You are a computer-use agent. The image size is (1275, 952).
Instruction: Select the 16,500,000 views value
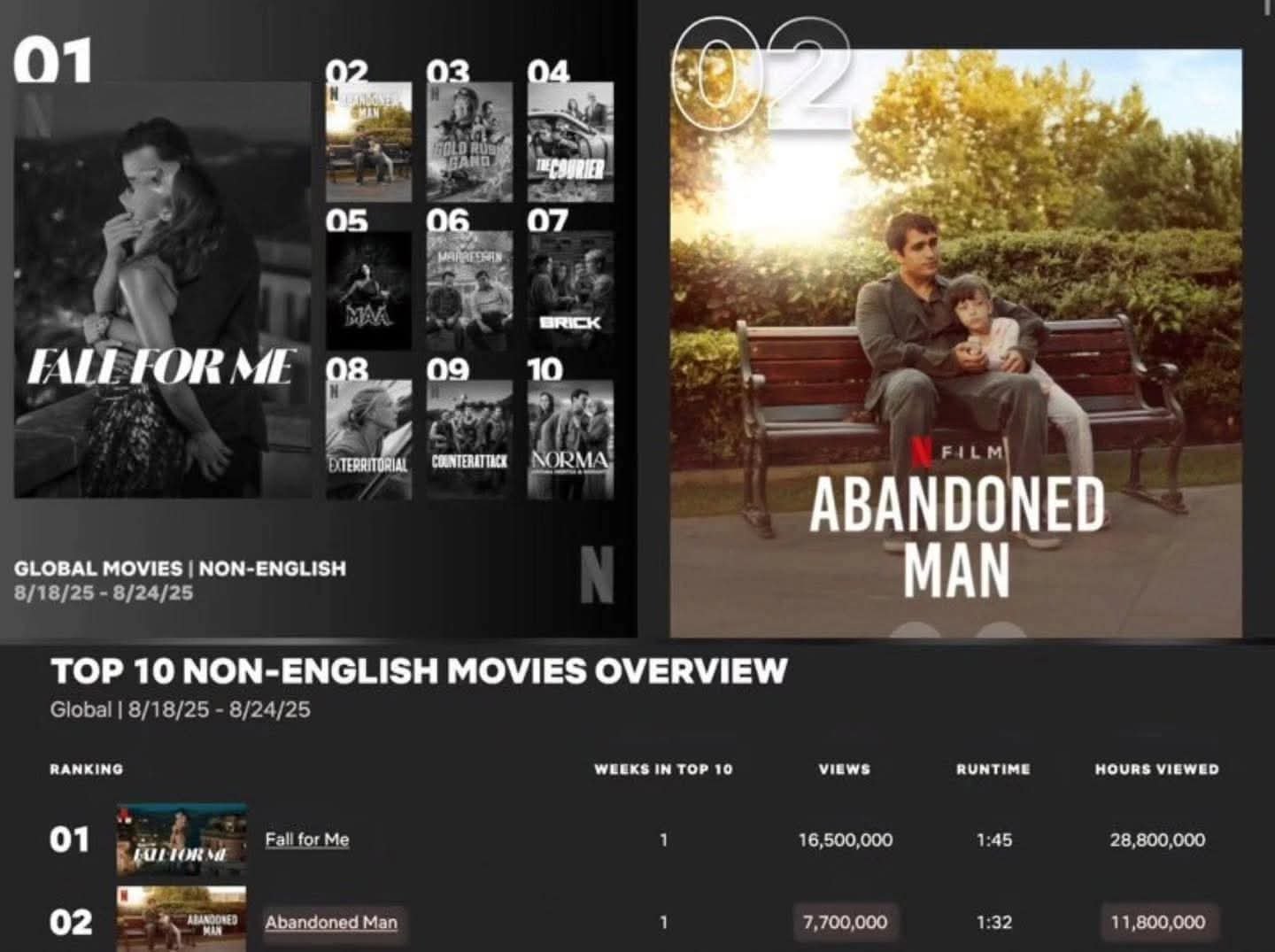pyautogui.click(x=846, y=840)
